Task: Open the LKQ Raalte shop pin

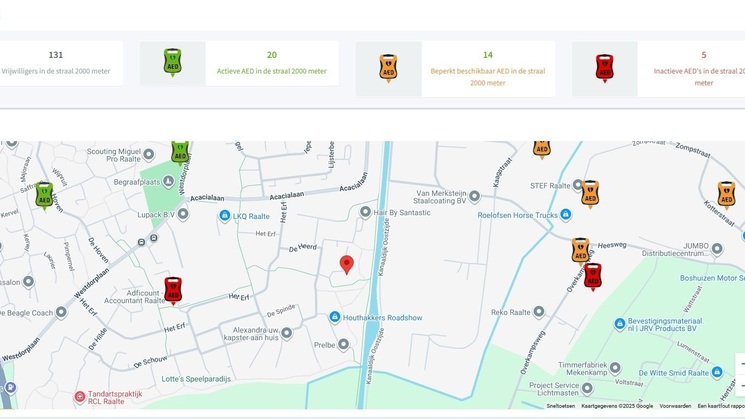Action: coord(225,216)
